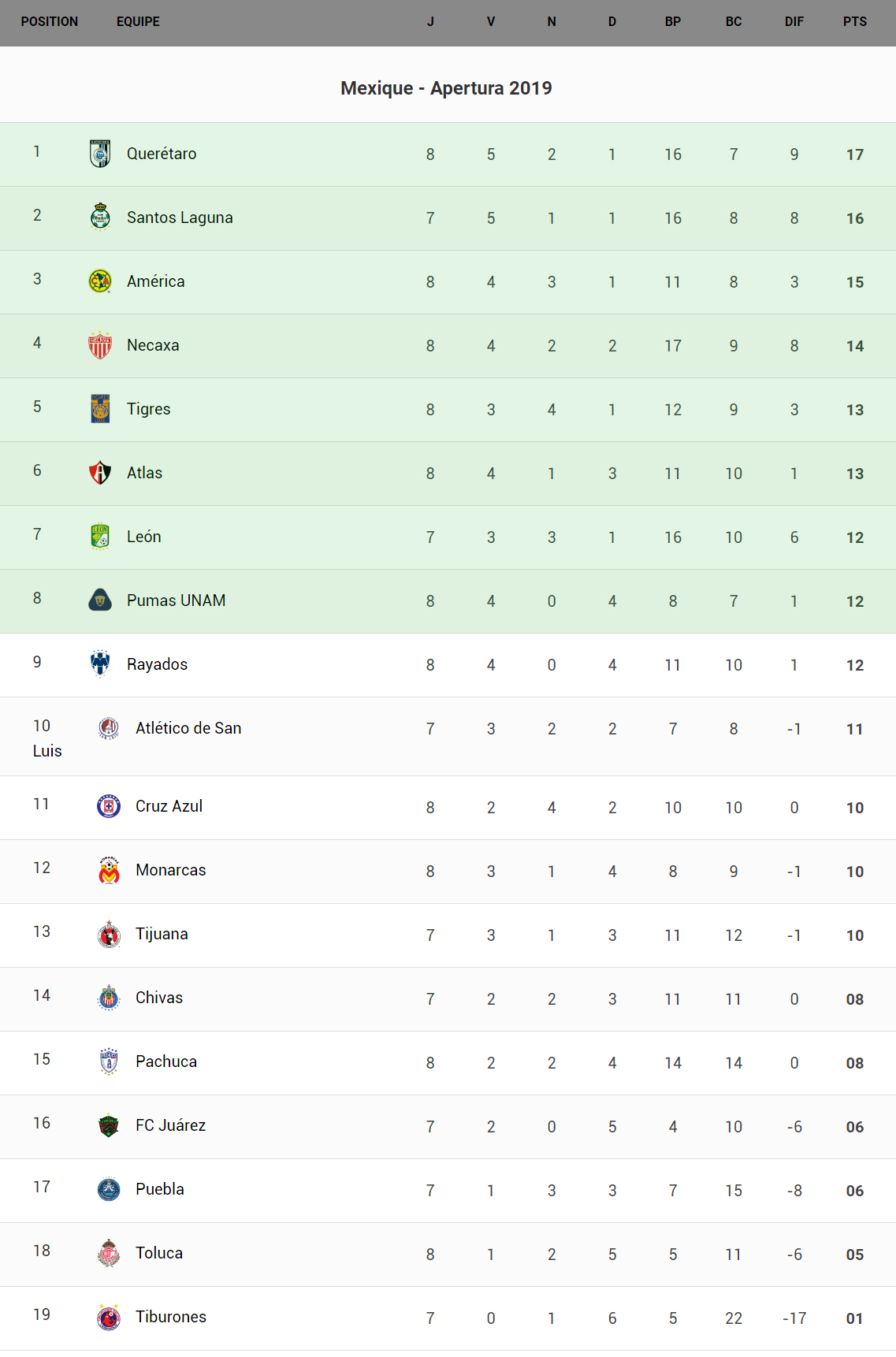Select the Cruz Azul round logo
The image size is (896, 1357).
click(x=109, y=806)
